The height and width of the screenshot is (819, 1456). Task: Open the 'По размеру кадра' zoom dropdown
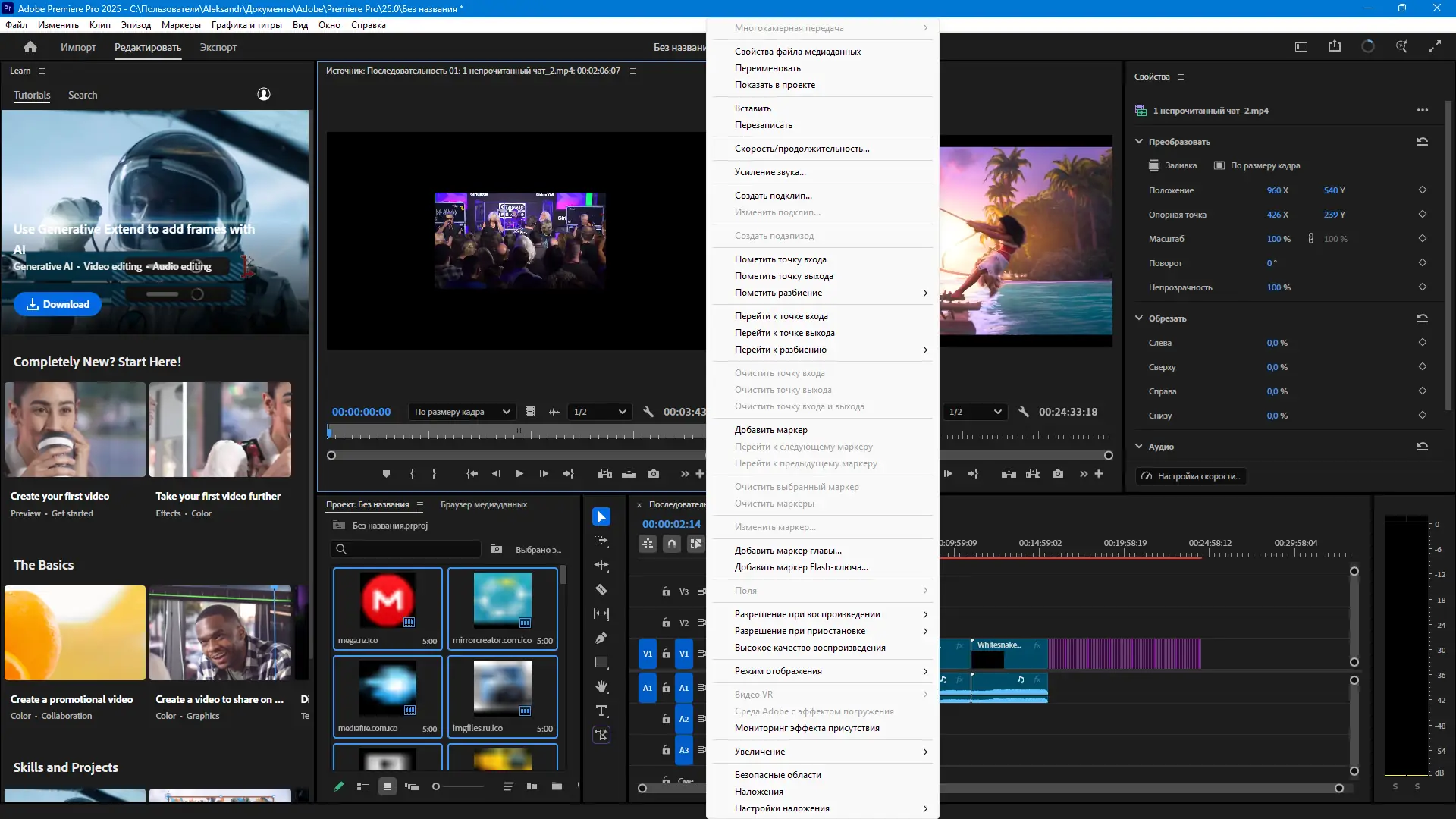point(463,412)
